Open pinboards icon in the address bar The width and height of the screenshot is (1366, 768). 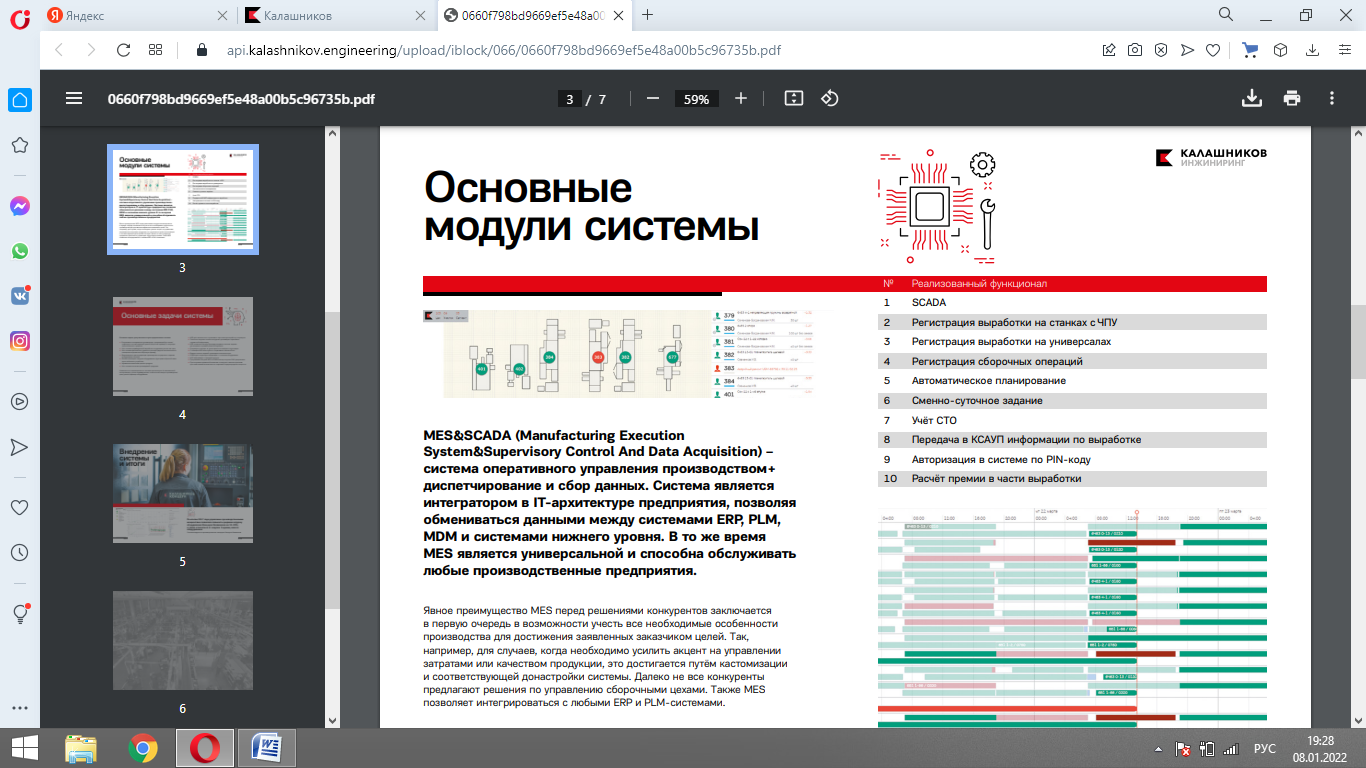pyautogui.click(x=1109, y=50)
